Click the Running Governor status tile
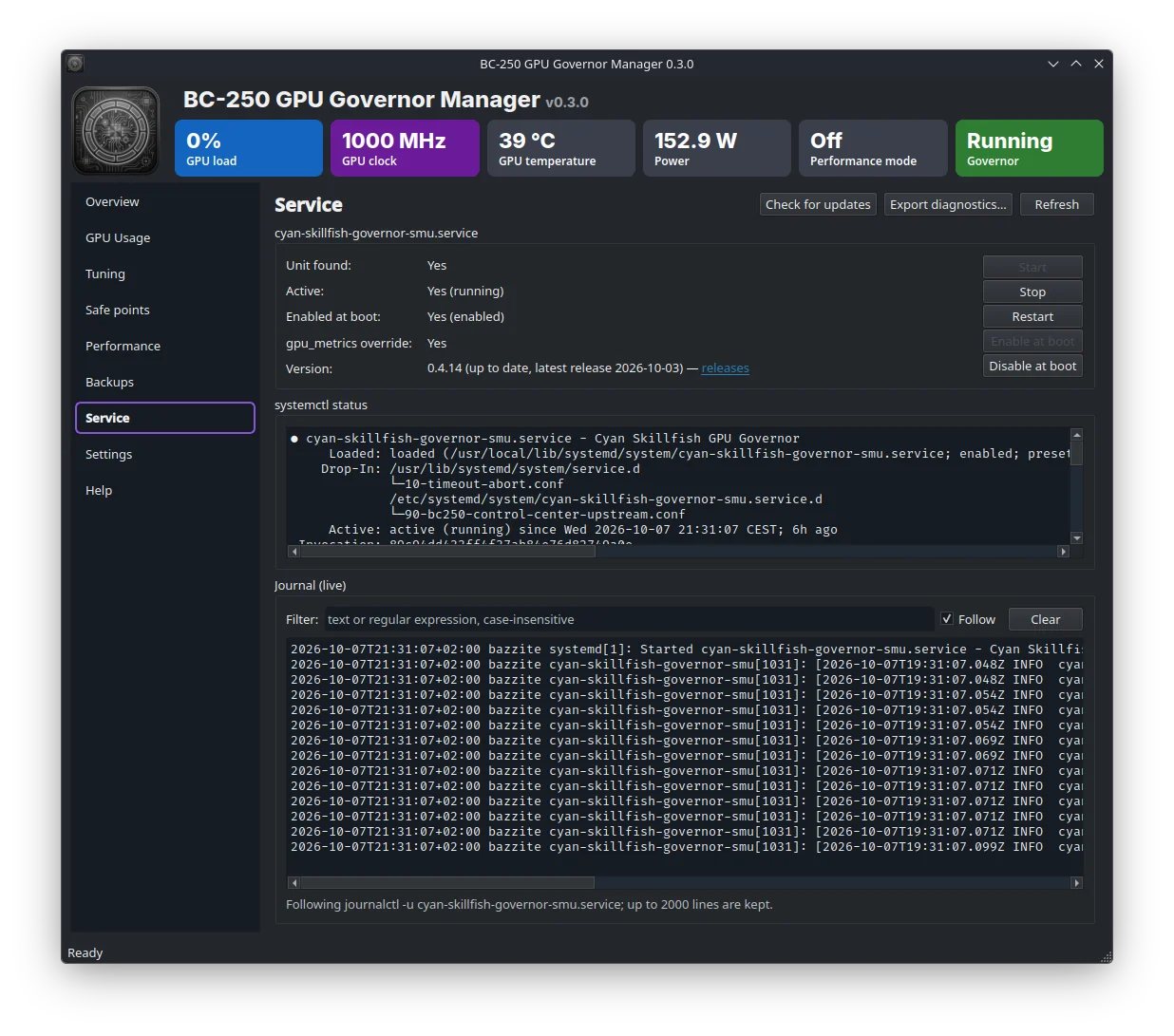Screen dimensions: 1174x1036 coord(1030,148)
